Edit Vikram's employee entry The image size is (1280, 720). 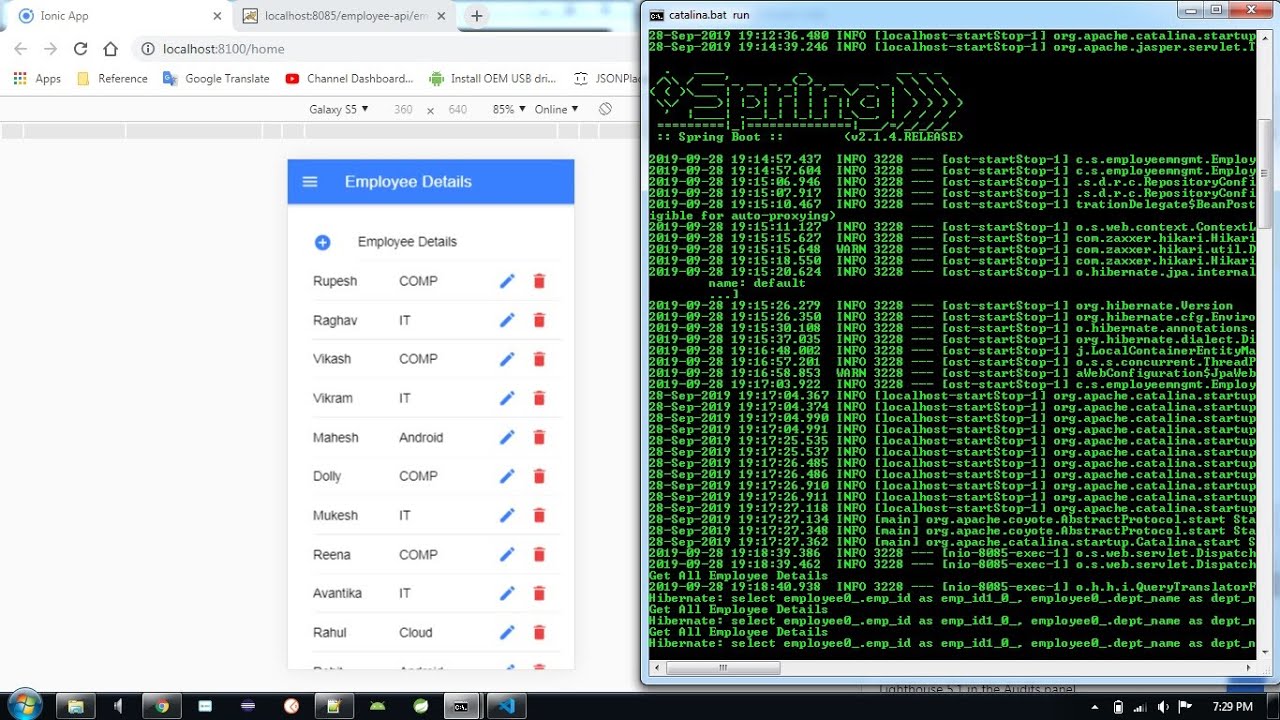coord(507,398)
